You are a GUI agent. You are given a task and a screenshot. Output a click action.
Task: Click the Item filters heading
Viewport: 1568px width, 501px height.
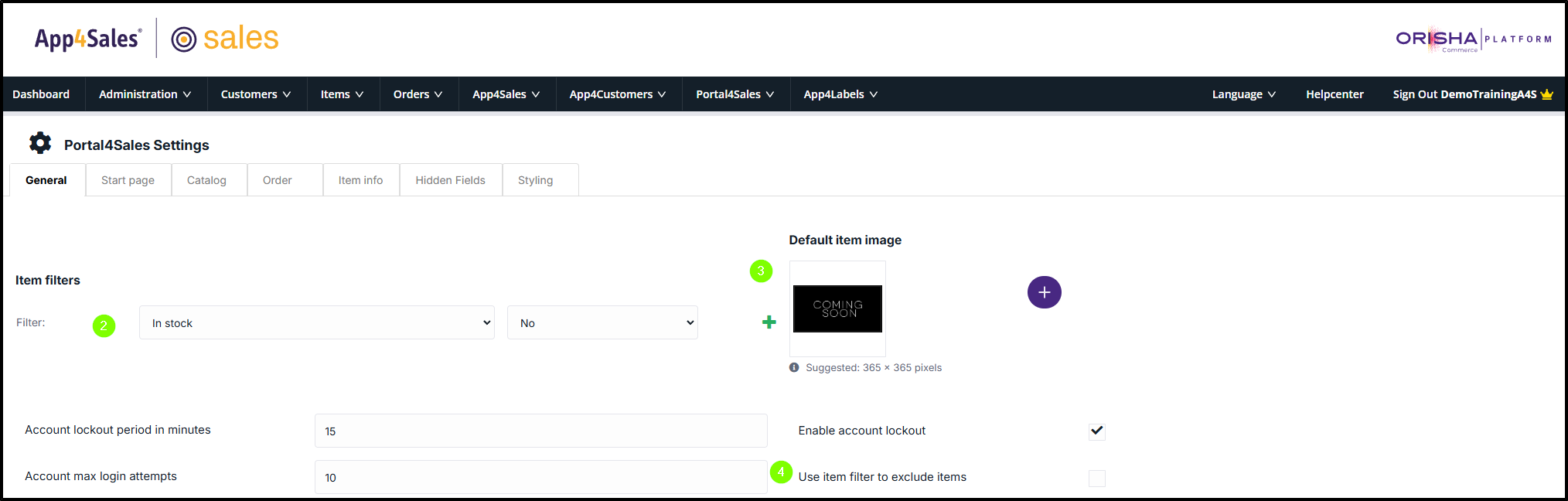click(x=48, y=280)
